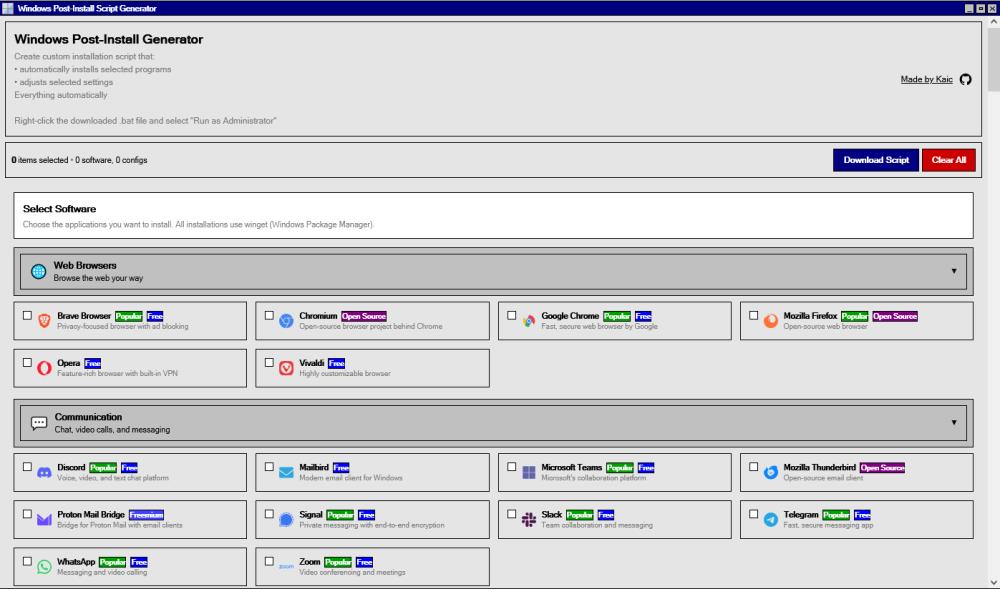The height and width of the screenshot is (589, 1000).
Task: Open the Made by Kaic link
Action: (x=926, y=79)
